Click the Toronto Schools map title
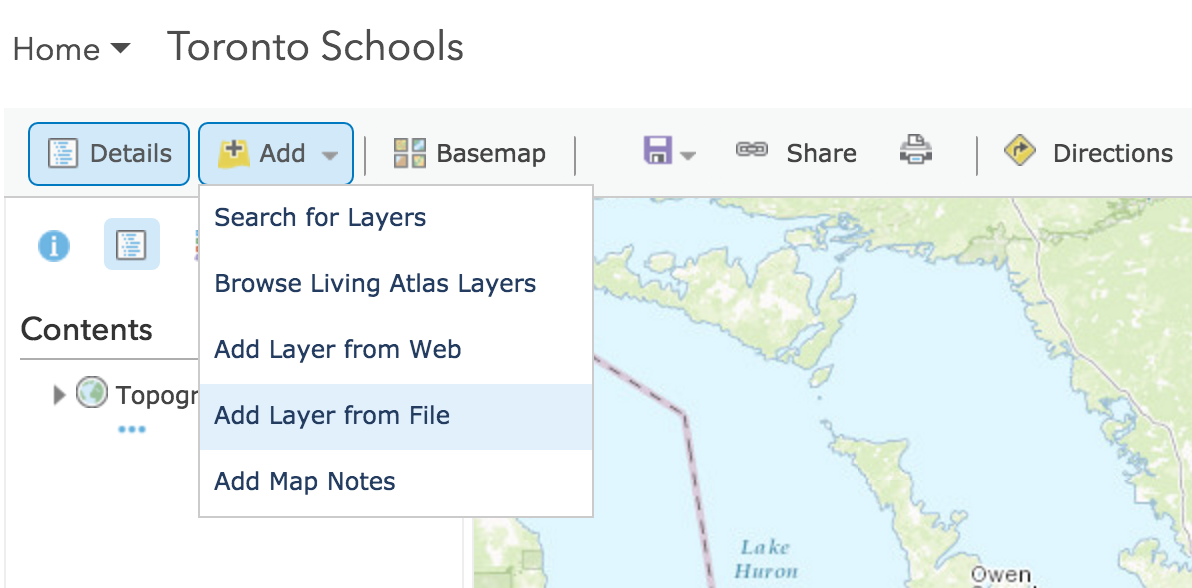The width and height of the screenshot is (1192, 588). pos(315,47)
